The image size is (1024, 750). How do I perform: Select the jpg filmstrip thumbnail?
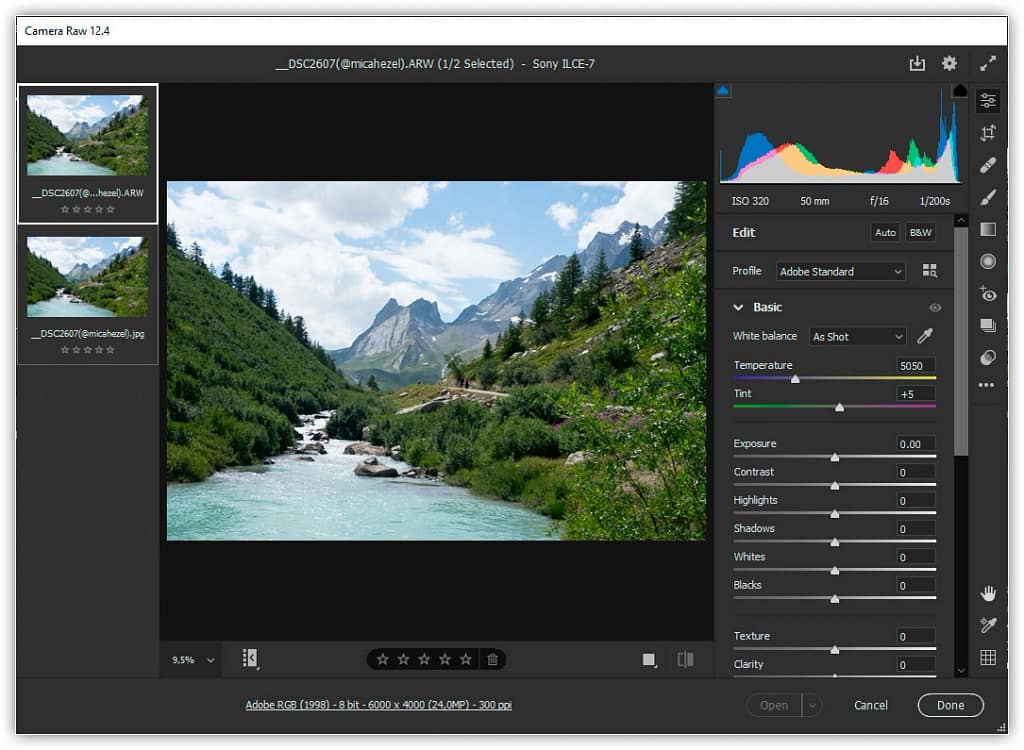point(88,276)
